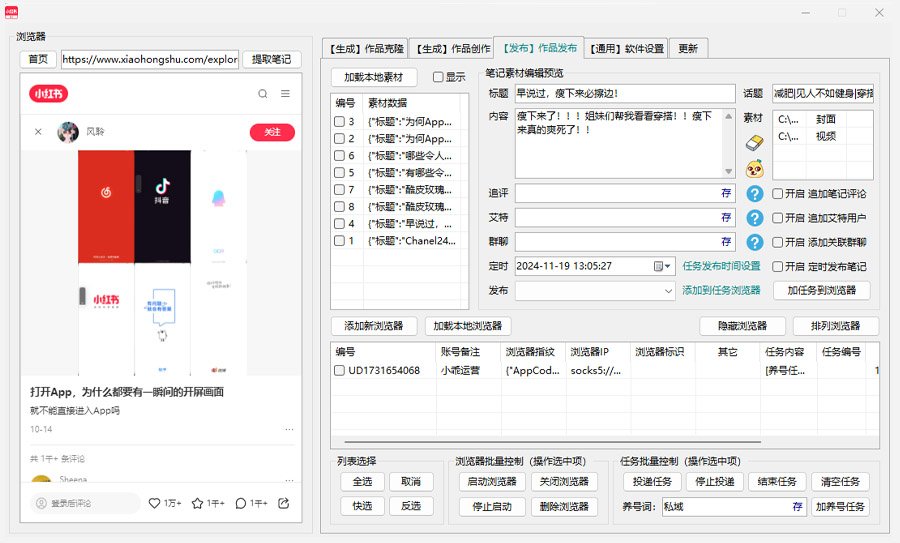Screen dimensions: 900x543
Task: Switch to the 【通用】软件设置 tab
Action: pyautogui.click(x=626, y=48)
